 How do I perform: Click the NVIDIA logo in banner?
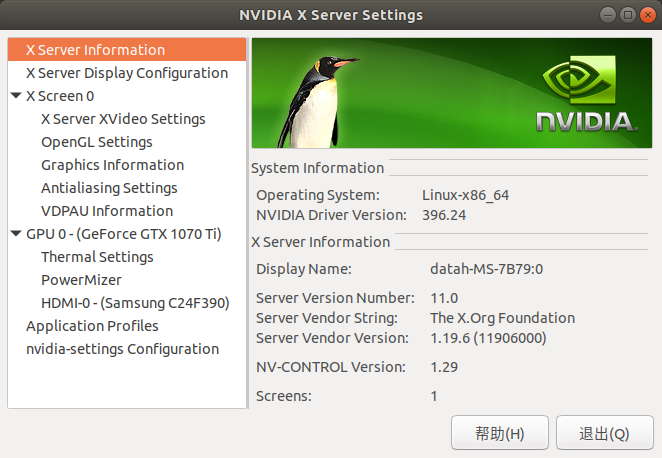coord(587,94)
